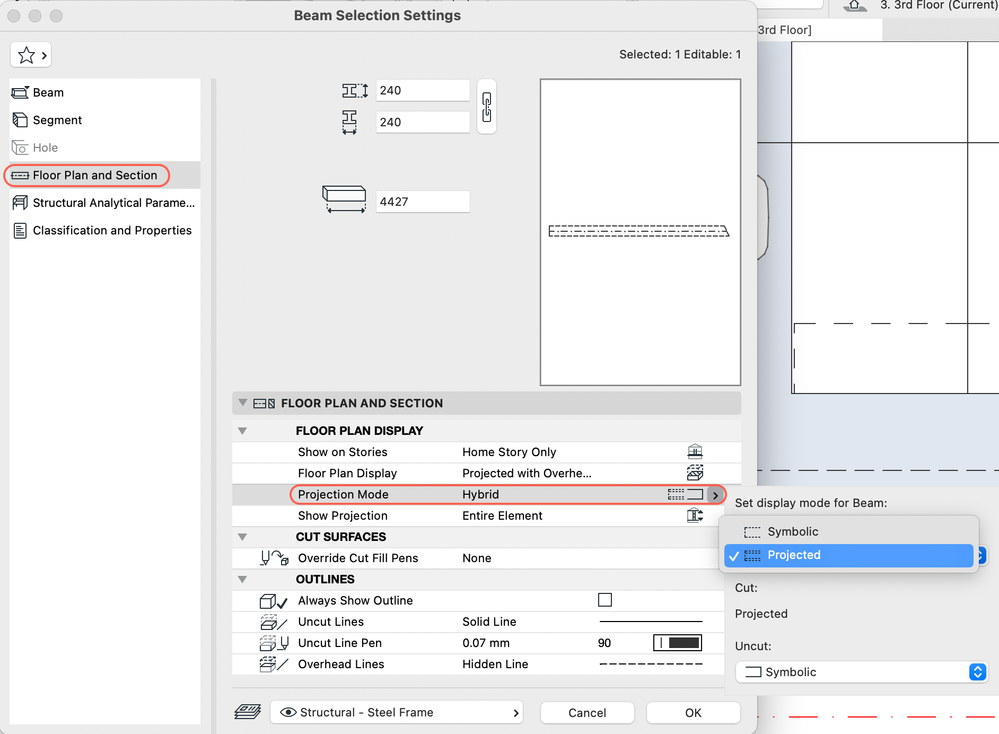
Task: Open Floor Plan and Section page
Action: [x=105, y=175]
